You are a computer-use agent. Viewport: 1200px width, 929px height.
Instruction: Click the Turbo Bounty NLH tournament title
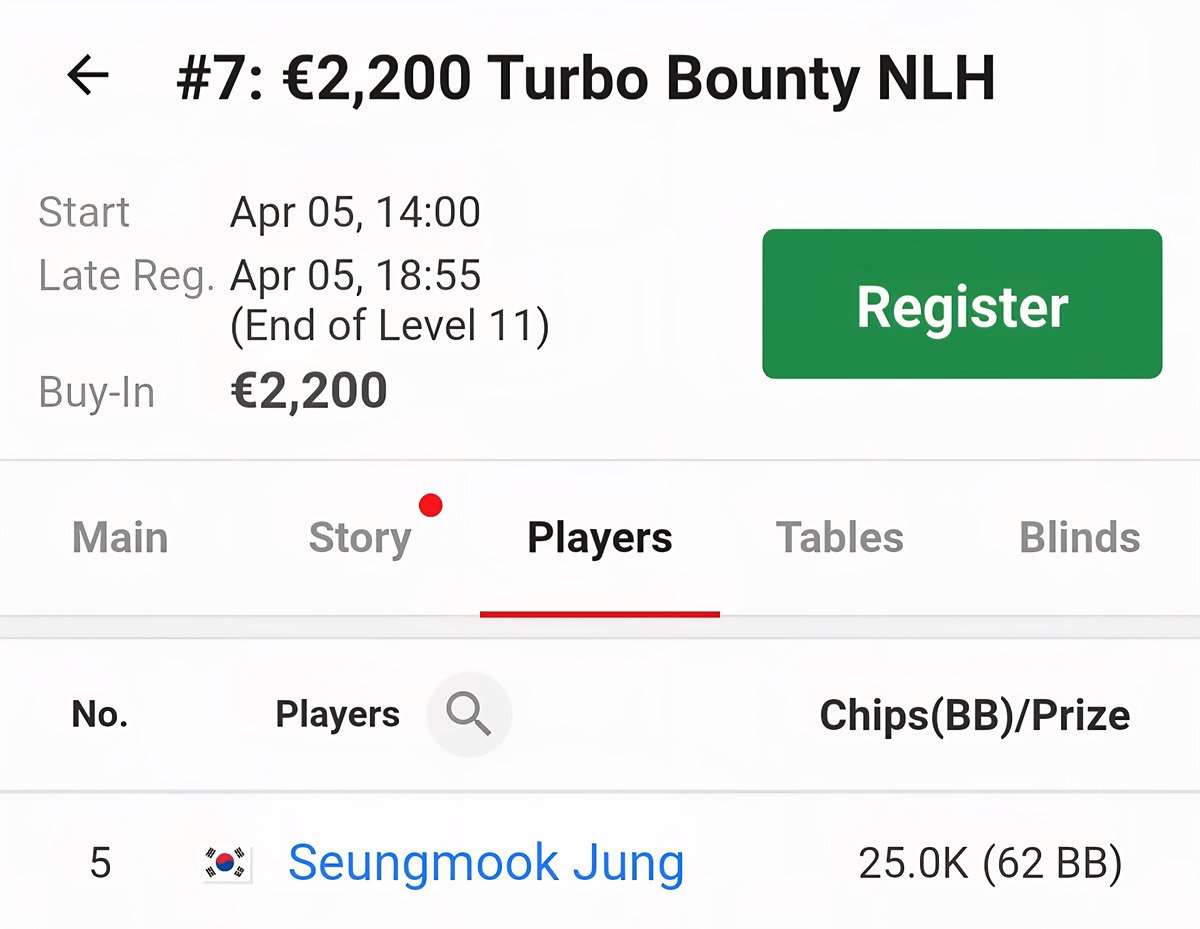pos(585,78)
